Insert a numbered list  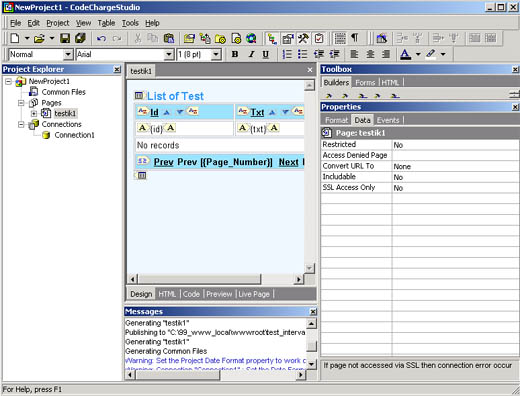point(287,54)
